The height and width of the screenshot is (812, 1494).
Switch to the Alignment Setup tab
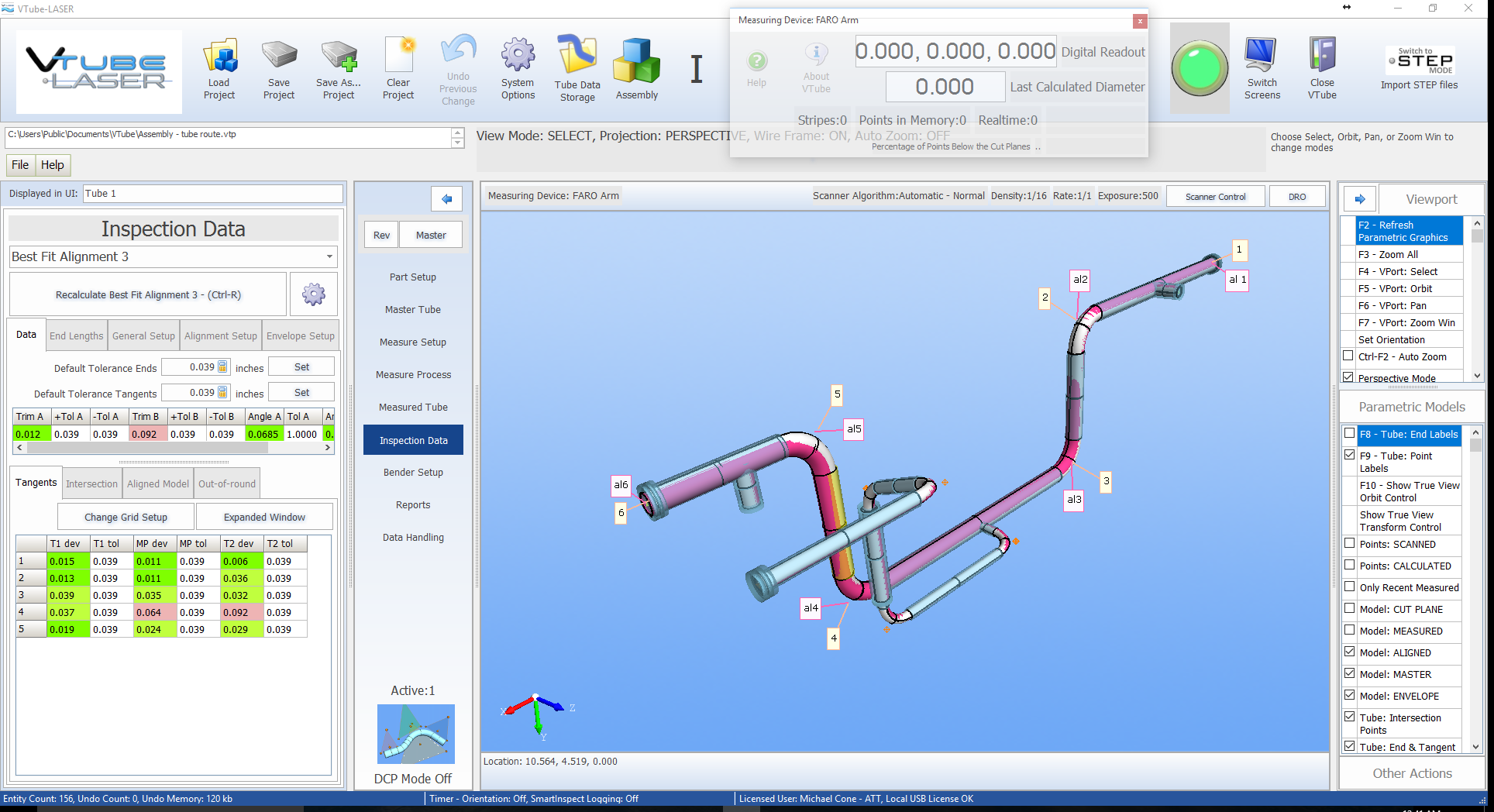(x=220, y=335)
